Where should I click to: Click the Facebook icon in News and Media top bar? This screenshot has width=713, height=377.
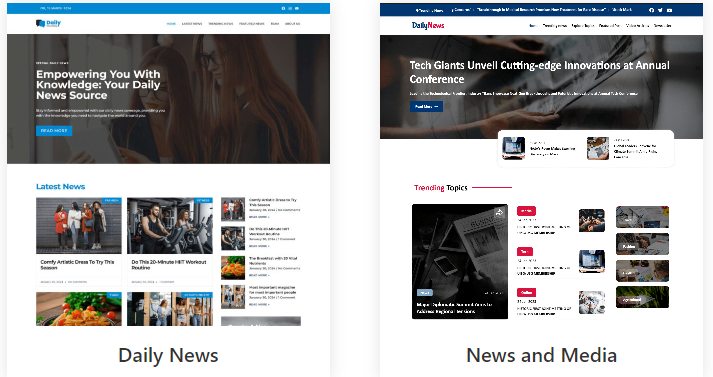(x=652, y=10)
